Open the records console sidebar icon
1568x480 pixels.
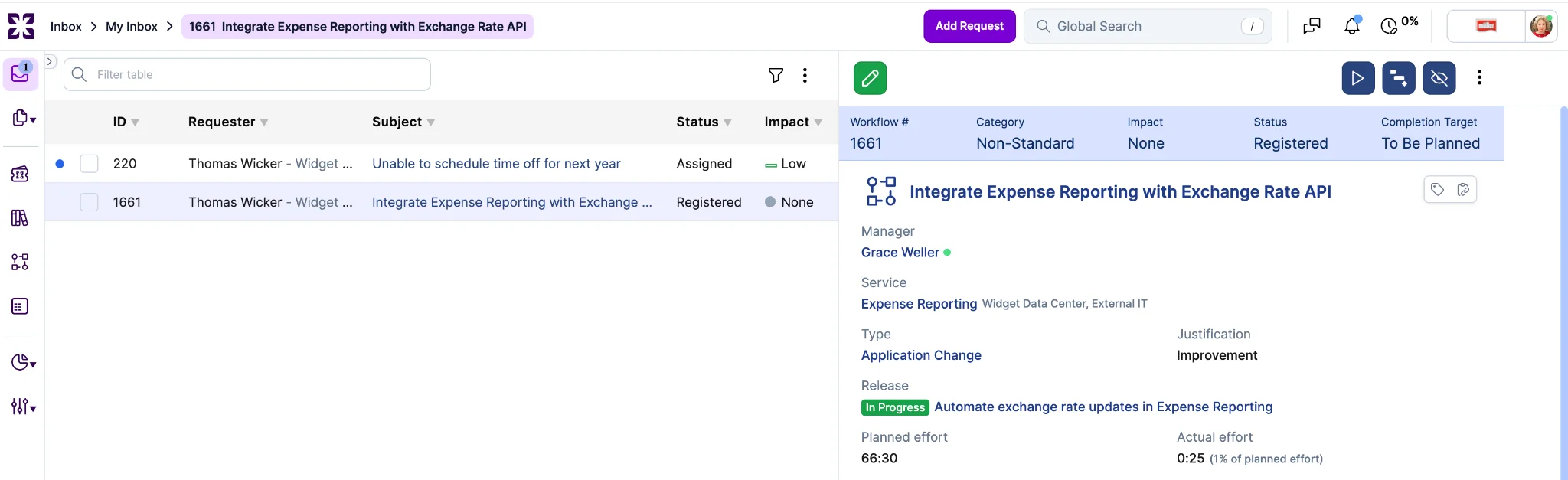click(x=24, y=119)
